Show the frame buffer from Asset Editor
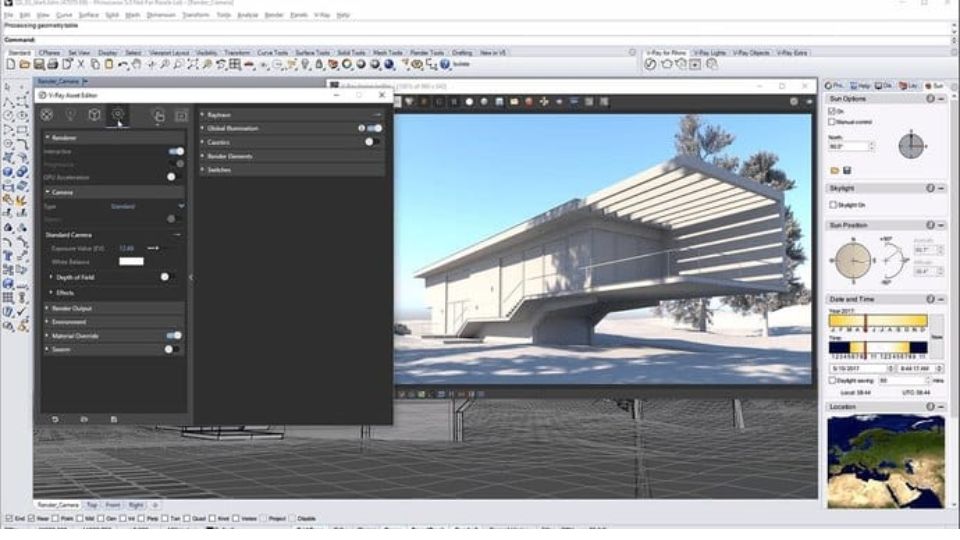The width and height of the screenshot is (960, 540). [181, 115]
